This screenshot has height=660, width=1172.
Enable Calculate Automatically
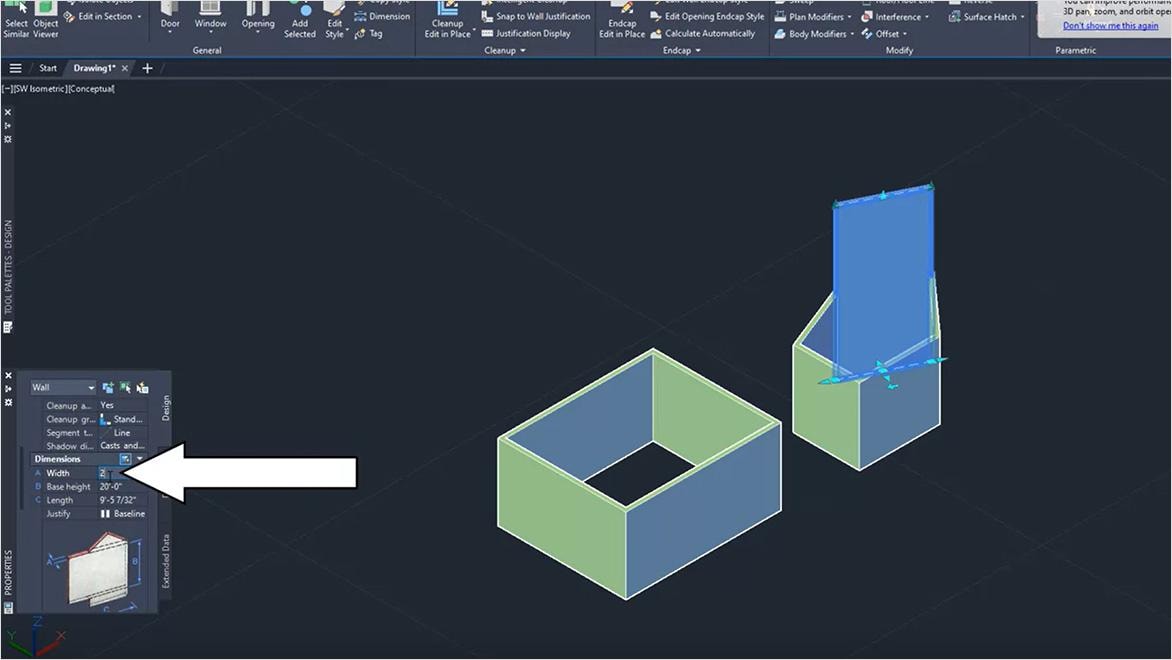click(710, 33)
